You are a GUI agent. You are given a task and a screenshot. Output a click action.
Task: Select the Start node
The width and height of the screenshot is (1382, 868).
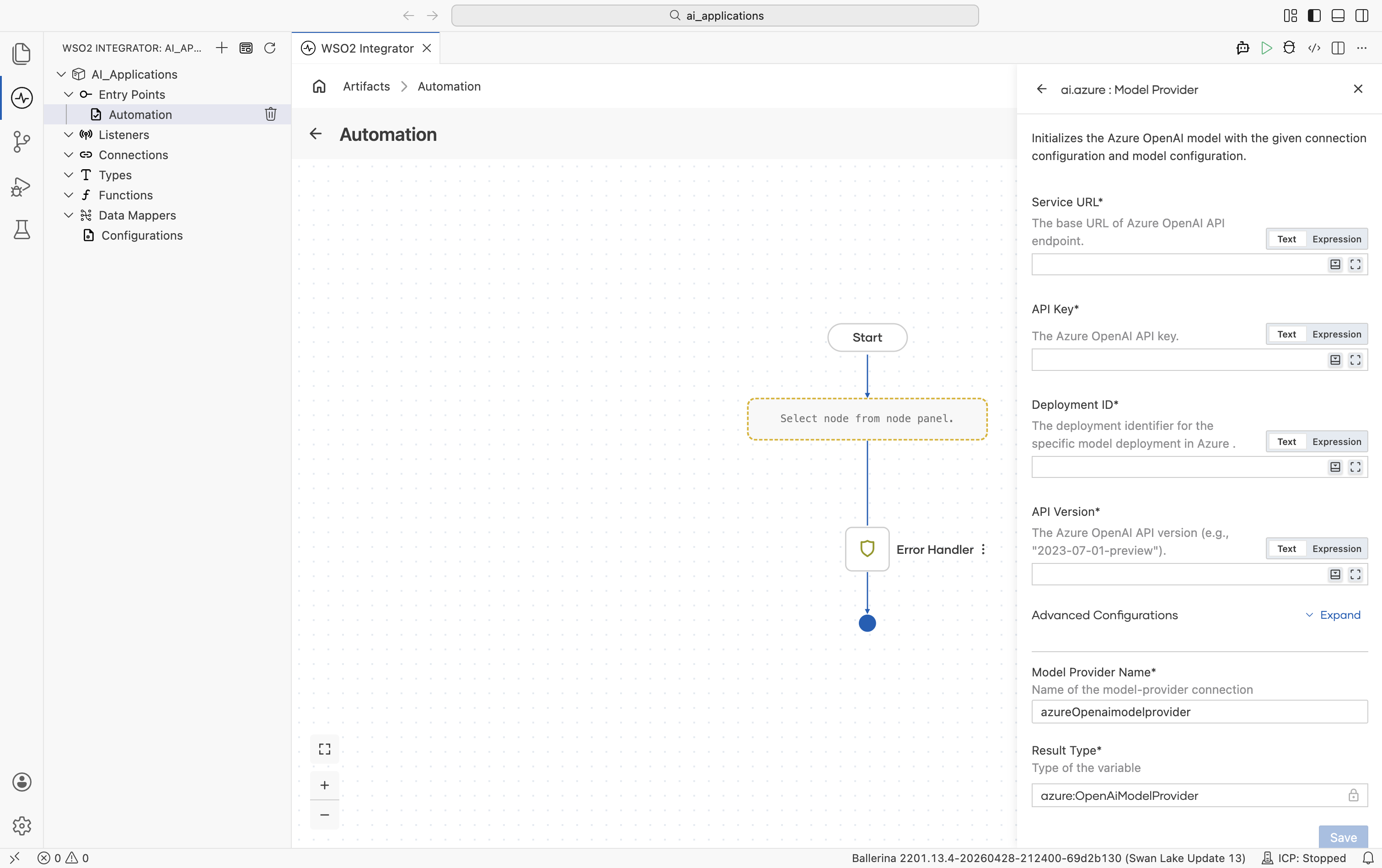[867, 337]
